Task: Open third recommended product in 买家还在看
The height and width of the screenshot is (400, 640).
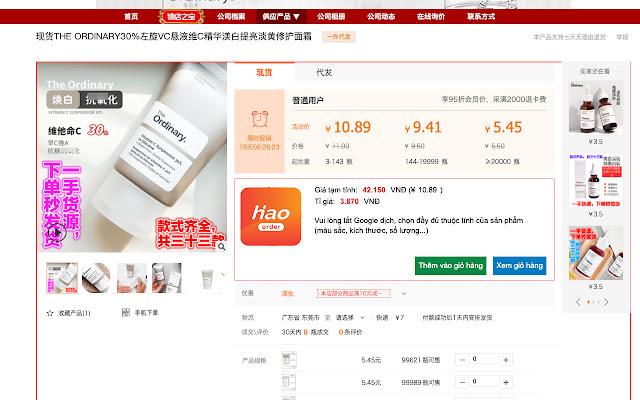Action: click(596, 253)
